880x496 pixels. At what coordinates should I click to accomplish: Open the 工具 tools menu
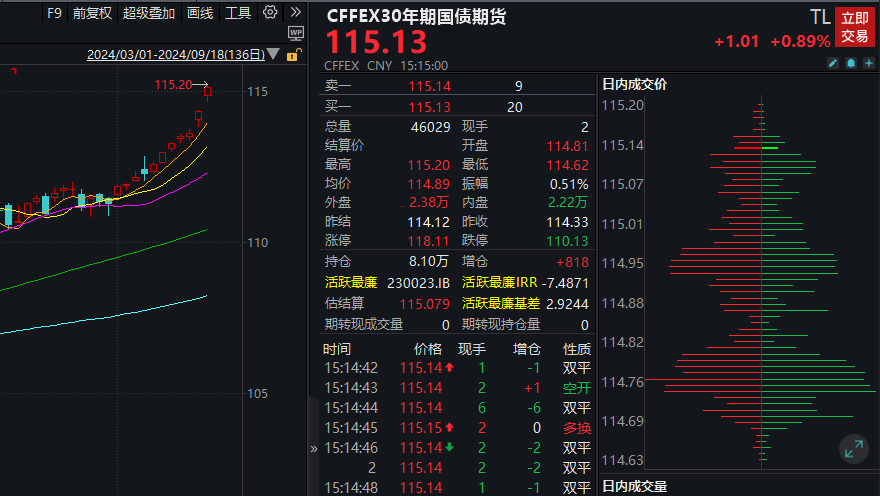tap(238, 13)
